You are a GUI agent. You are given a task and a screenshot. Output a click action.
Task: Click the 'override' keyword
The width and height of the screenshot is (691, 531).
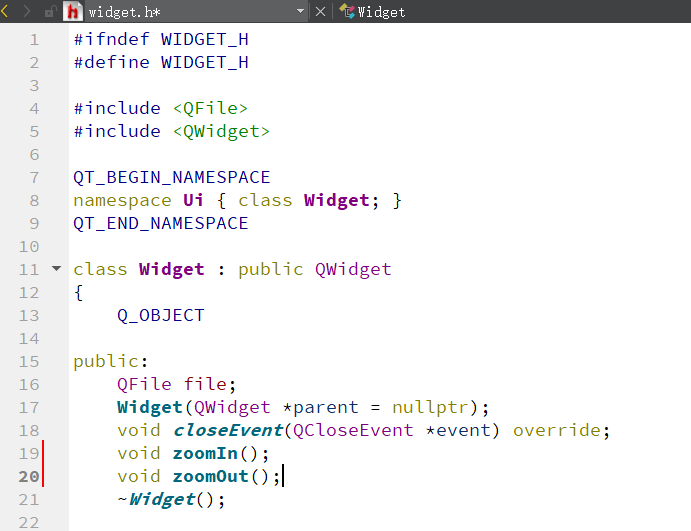[x=557, y=430]
